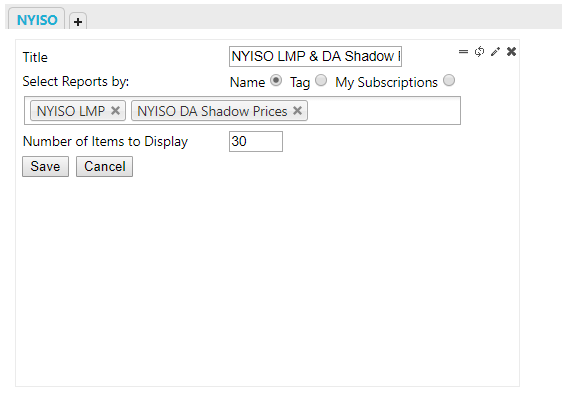This screenshot has width=562, height=416.
Task: Click the NYISO DA Shadow Prices chip label
Action: point(212,111)
